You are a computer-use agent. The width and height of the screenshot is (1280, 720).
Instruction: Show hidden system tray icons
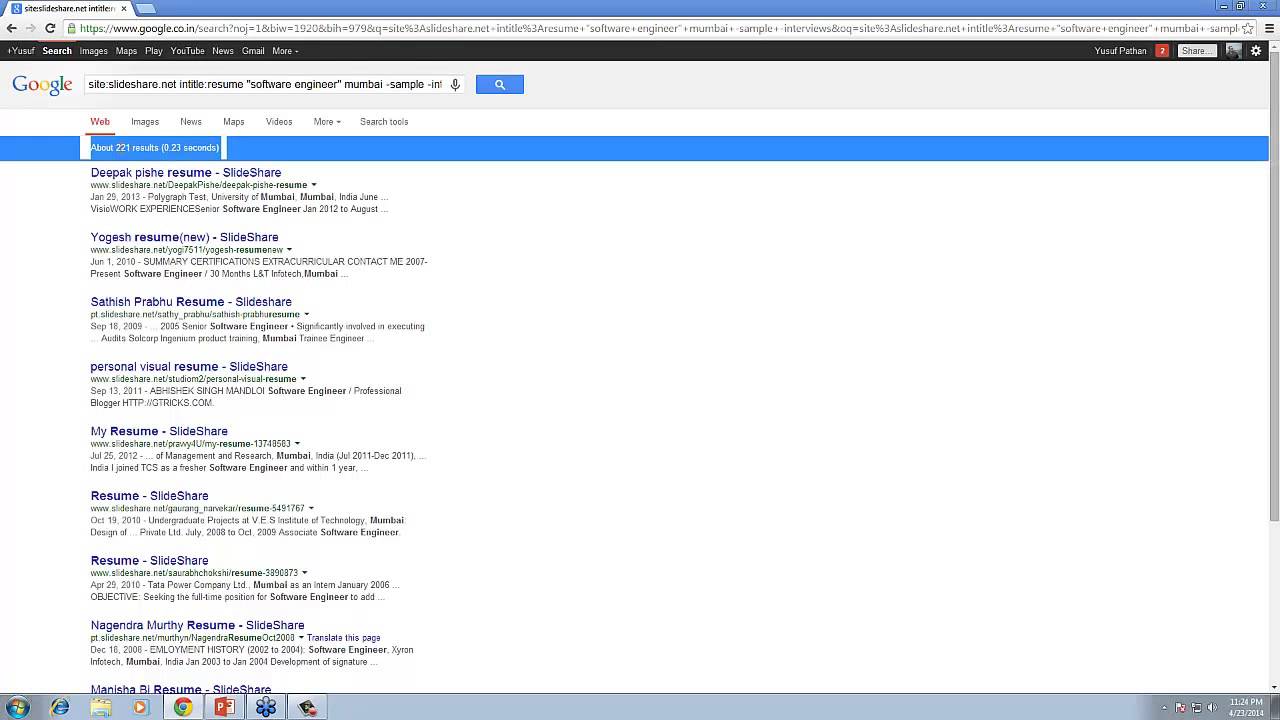tap(1164, 707)
